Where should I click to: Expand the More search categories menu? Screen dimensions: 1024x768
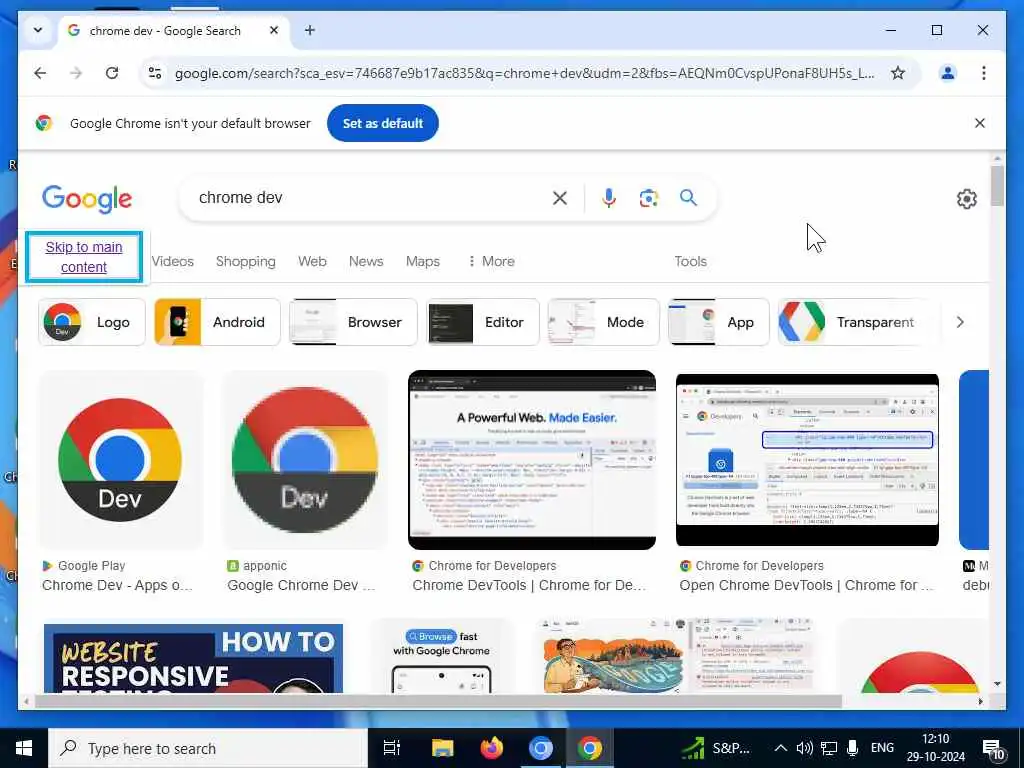click(x=491, y=261)
